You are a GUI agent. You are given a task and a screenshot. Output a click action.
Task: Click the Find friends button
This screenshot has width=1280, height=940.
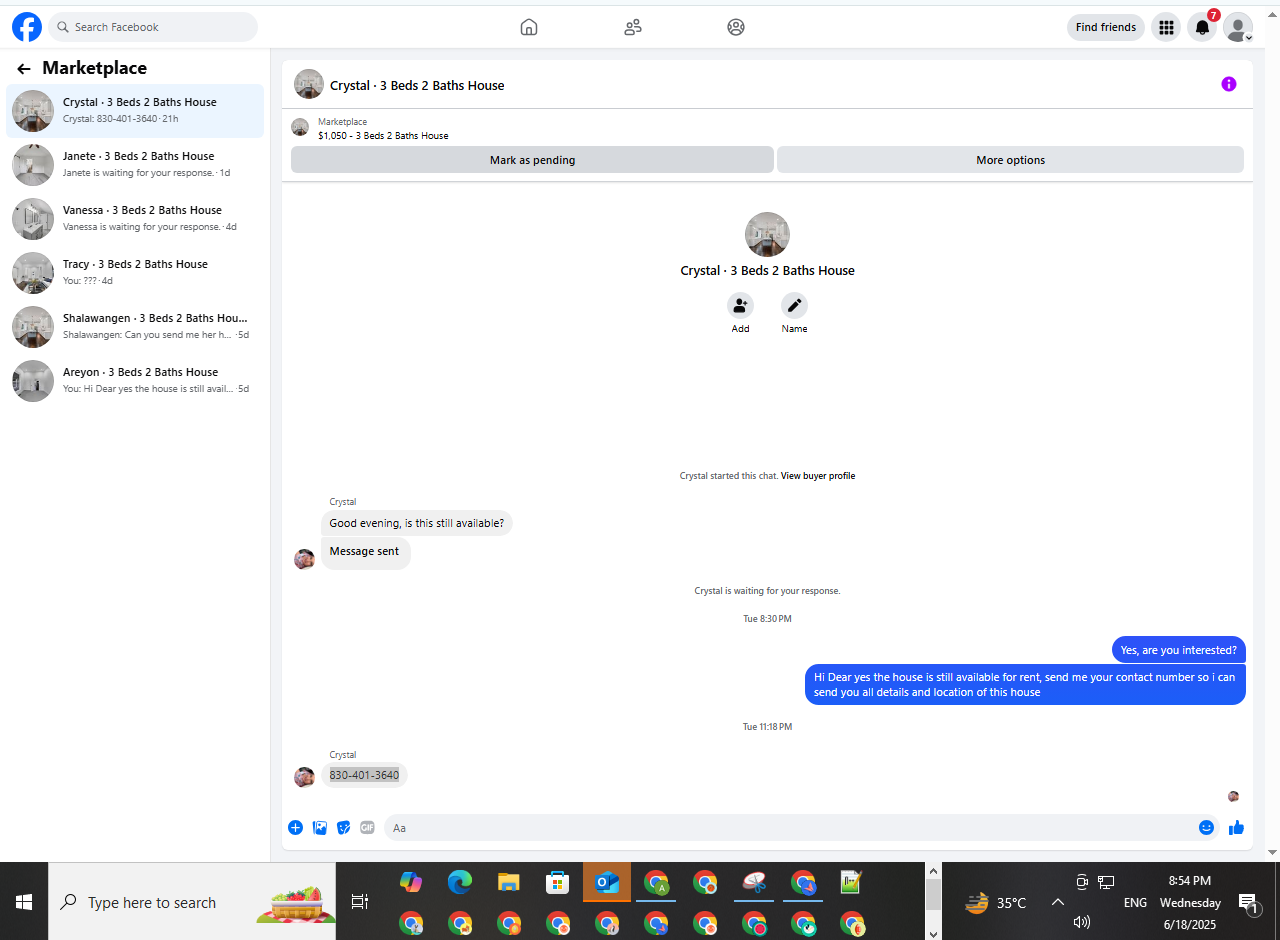coord(1106,27)
